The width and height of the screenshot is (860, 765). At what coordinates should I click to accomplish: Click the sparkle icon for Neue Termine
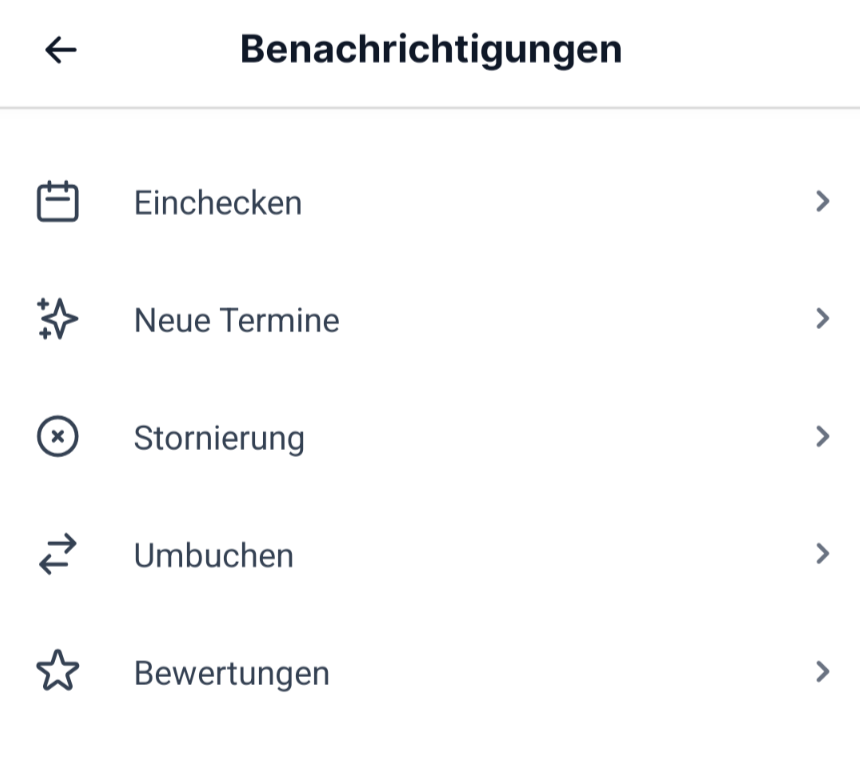[58, 319]
